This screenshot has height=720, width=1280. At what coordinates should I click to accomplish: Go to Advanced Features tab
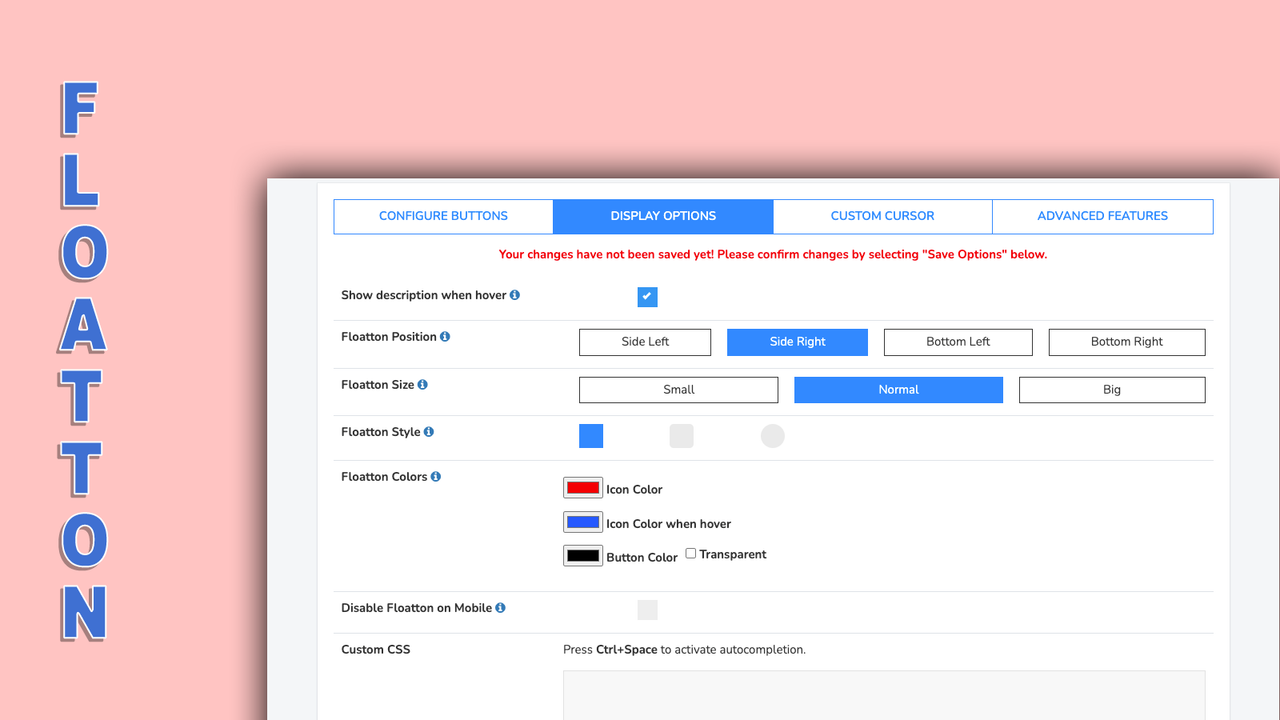(x=1103, y=216)
